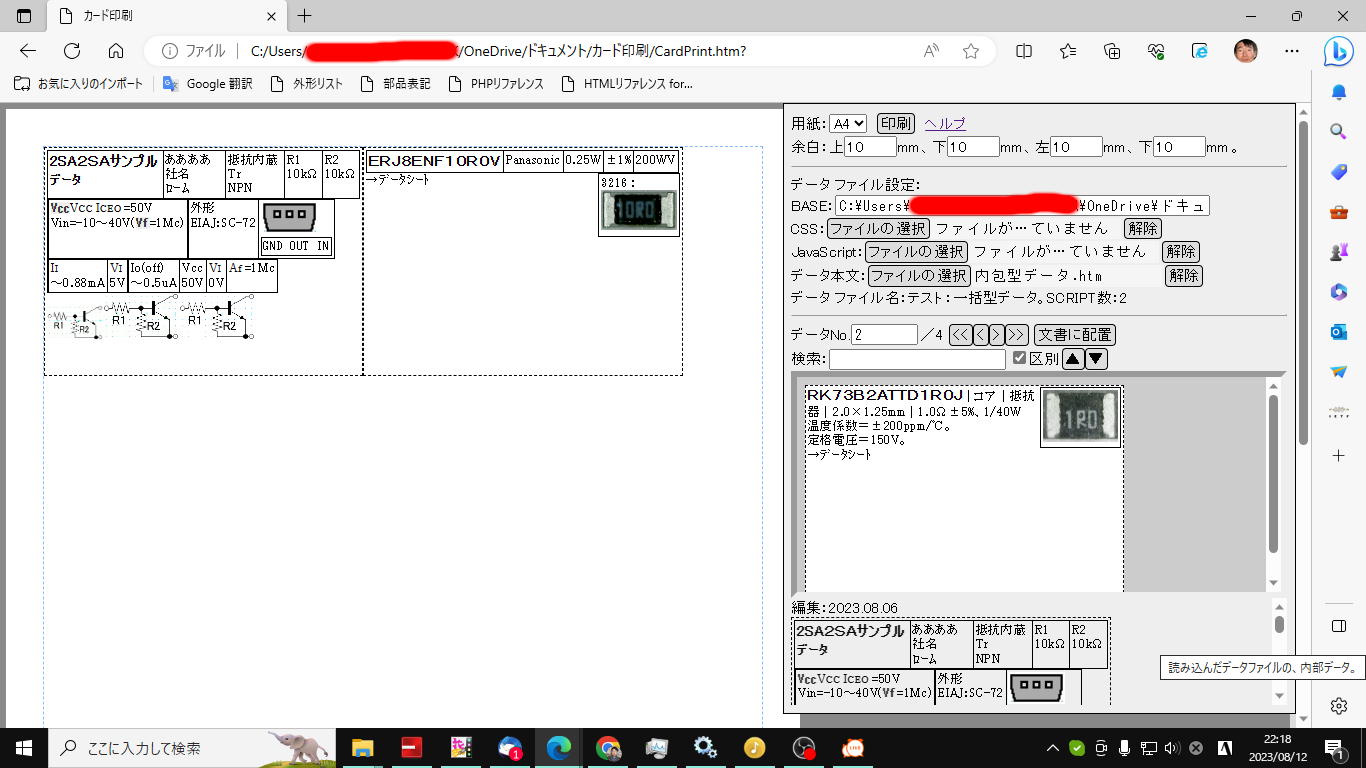Image resolution: width=1366 pixels, height=768 pixels.
Task: Open the browser Settings and more menu
Action: click(x=1292, y=51)
